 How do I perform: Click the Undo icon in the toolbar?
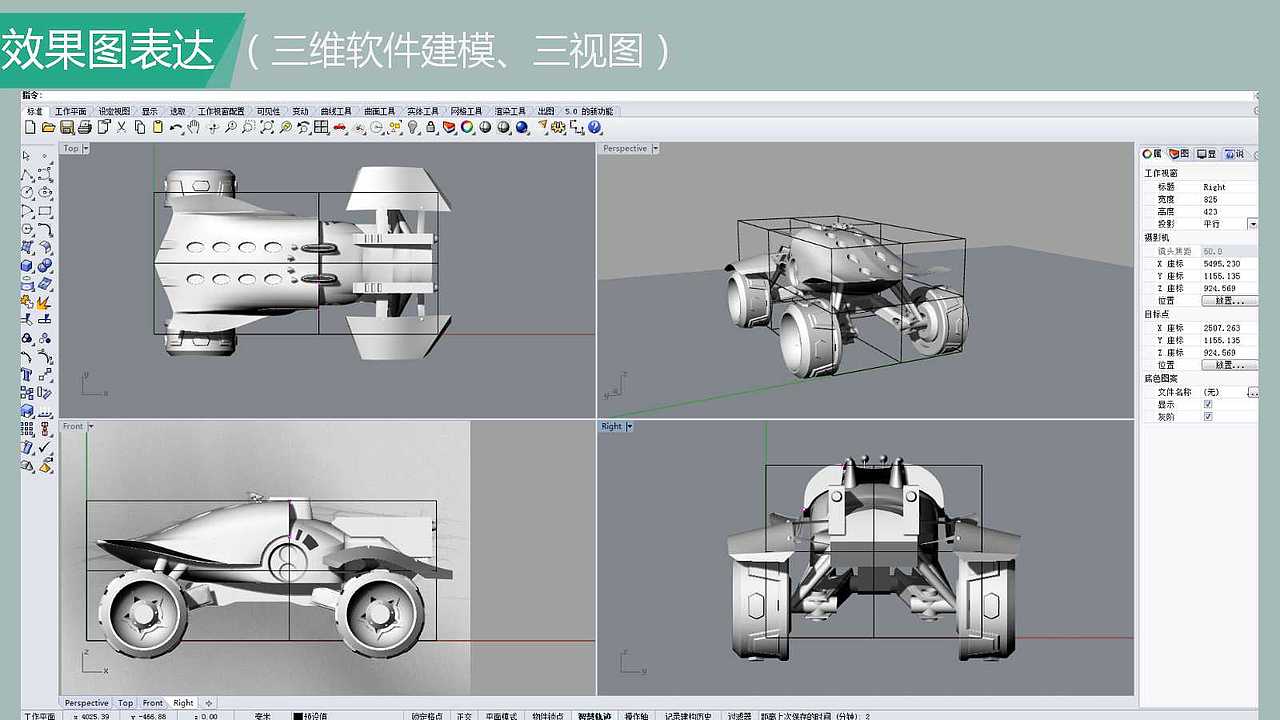coord(174,128)
